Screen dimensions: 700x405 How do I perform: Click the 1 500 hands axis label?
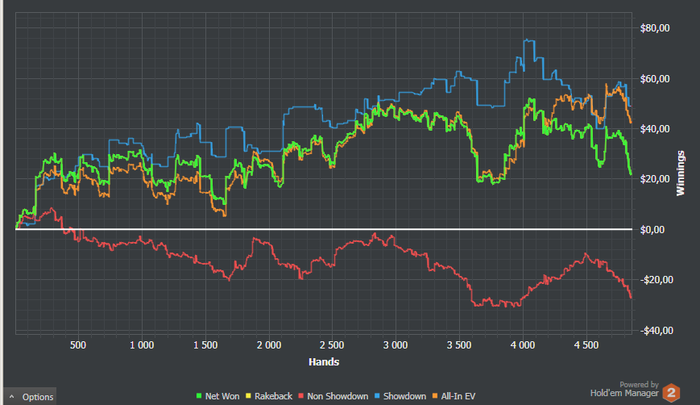point(205,345)
